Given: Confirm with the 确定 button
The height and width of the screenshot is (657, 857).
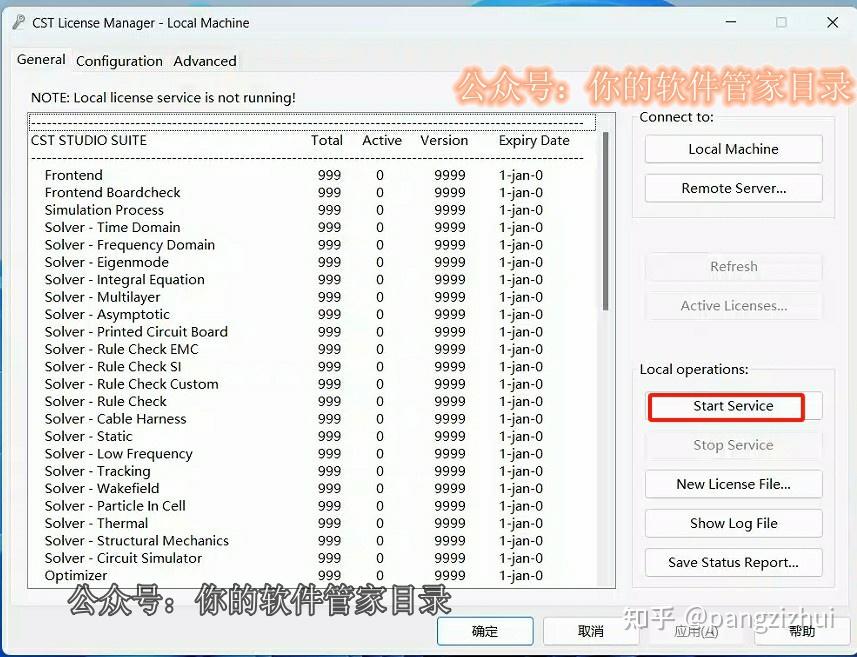Looking at the screenshot, I should tap(484, 631).
